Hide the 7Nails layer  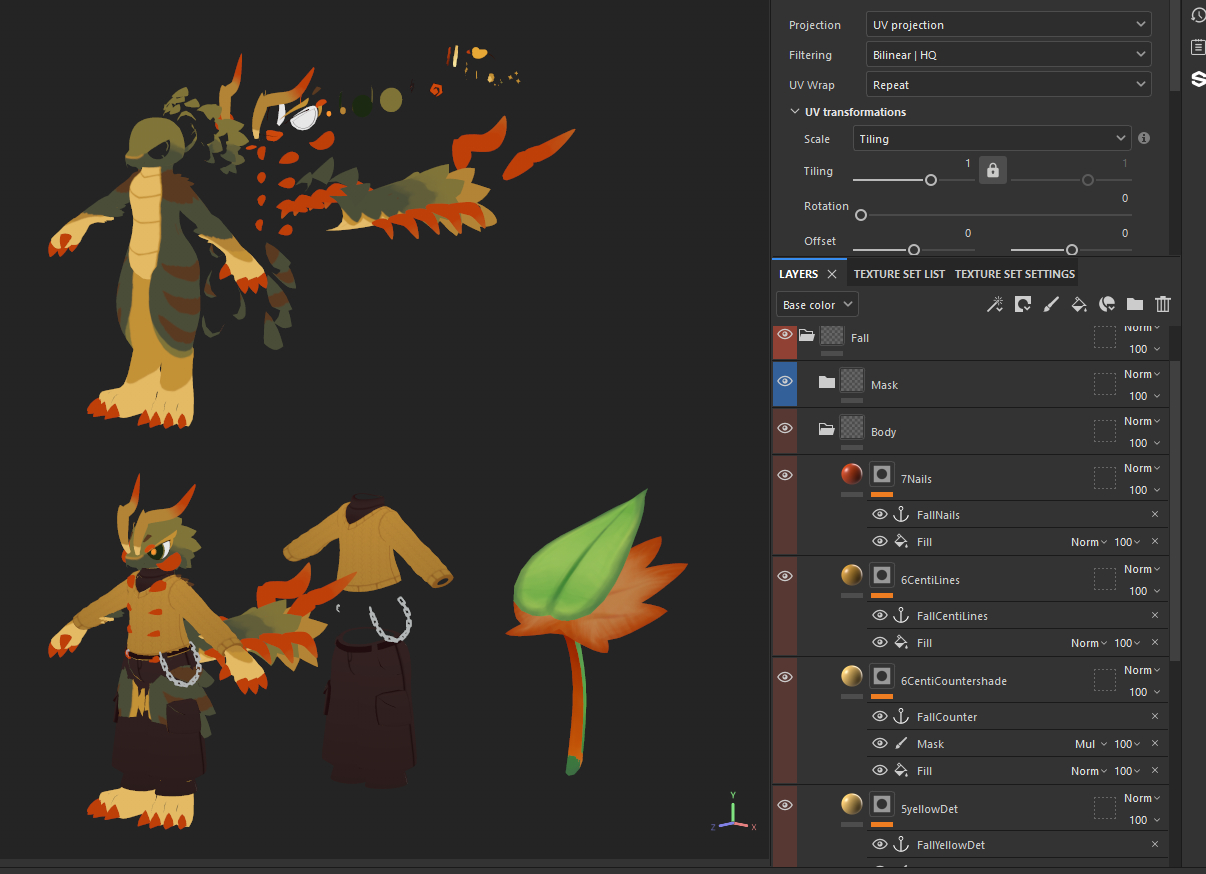click(x=785, y=474)
